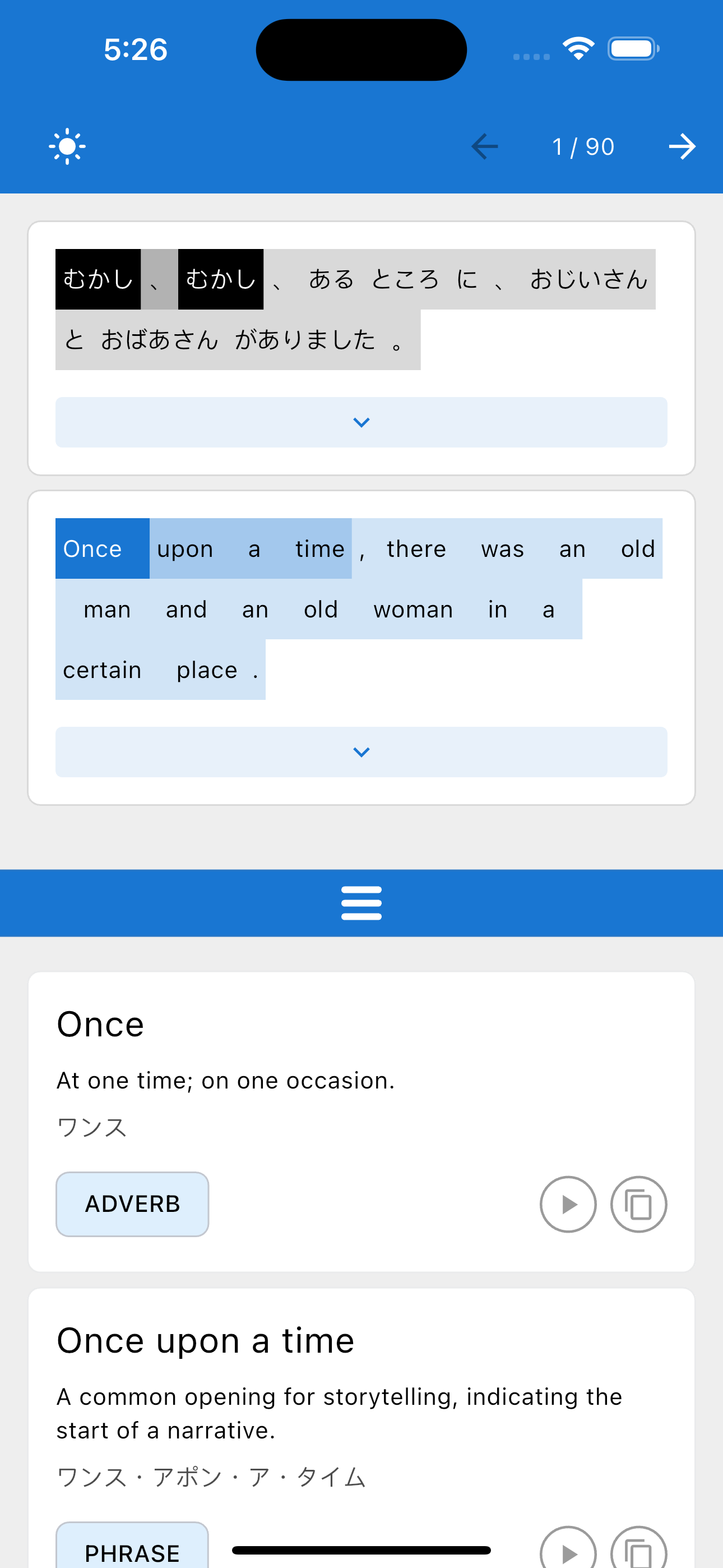Tap the first むかし word
Image resolution: width=723 pixels, height=1568 pixels.
pos(98,279)
